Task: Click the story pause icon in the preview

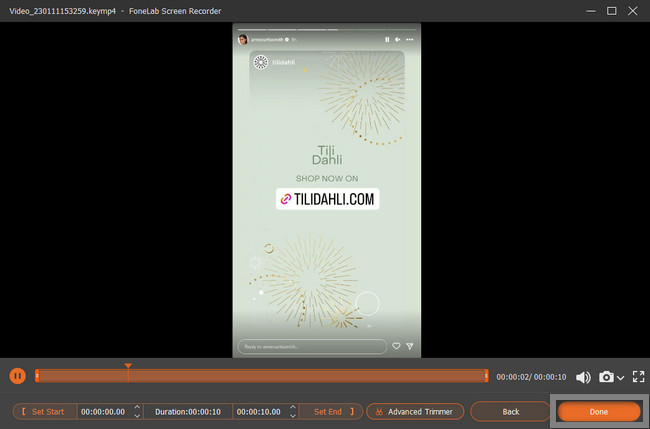Action: coord(387,40)
